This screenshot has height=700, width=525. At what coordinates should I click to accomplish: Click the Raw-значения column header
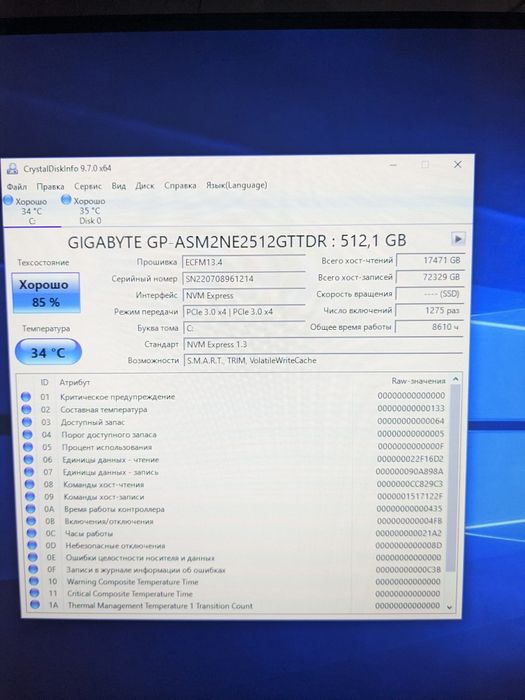[418, 381]
